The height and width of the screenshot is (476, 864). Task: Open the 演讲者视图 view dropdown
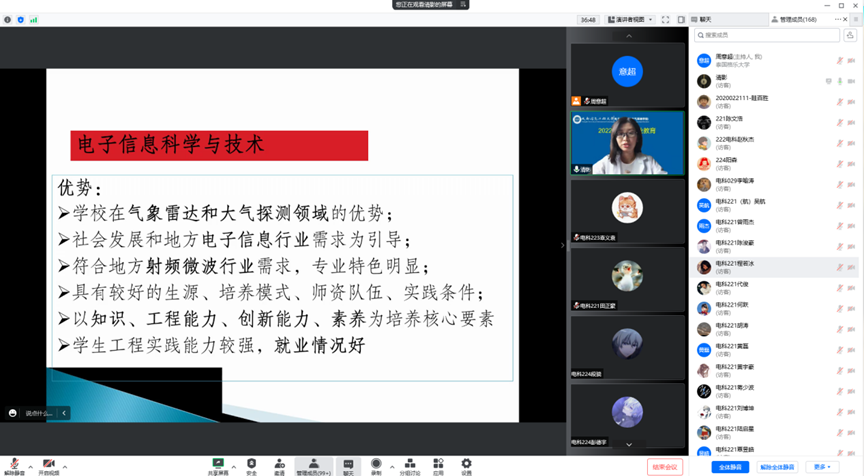click(x=632, y=19)
